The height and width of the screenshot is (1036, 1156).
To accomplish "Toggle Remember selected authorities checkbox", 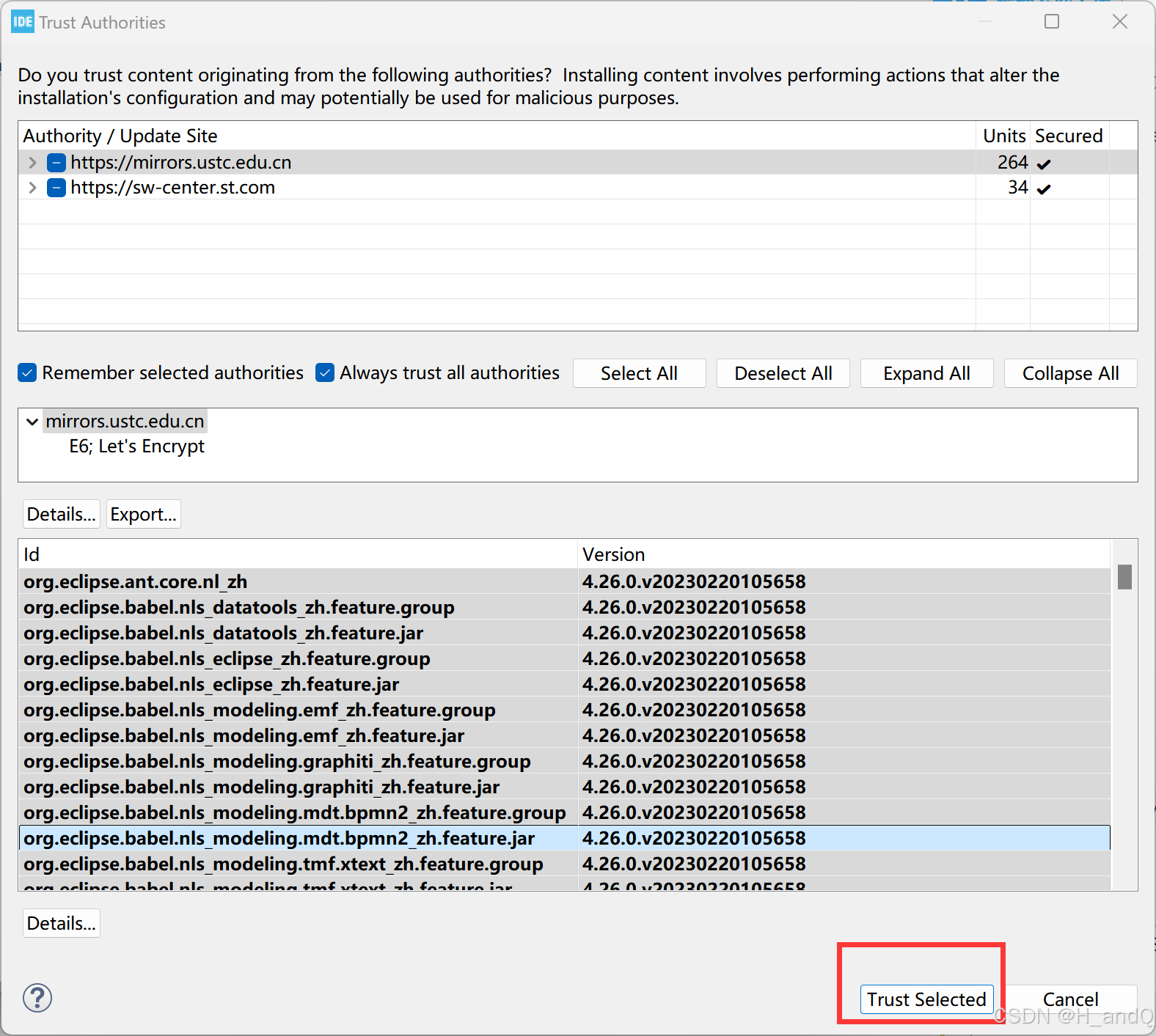I will coord(27,372).
